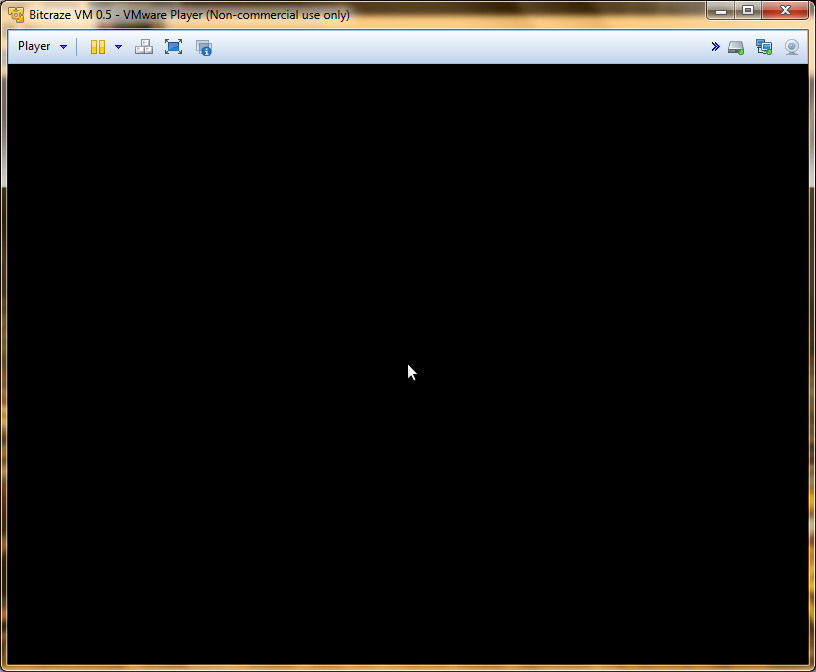Click the VMware icon in title bar
Viewport: 816px width, 672px height.
(17, 15)
